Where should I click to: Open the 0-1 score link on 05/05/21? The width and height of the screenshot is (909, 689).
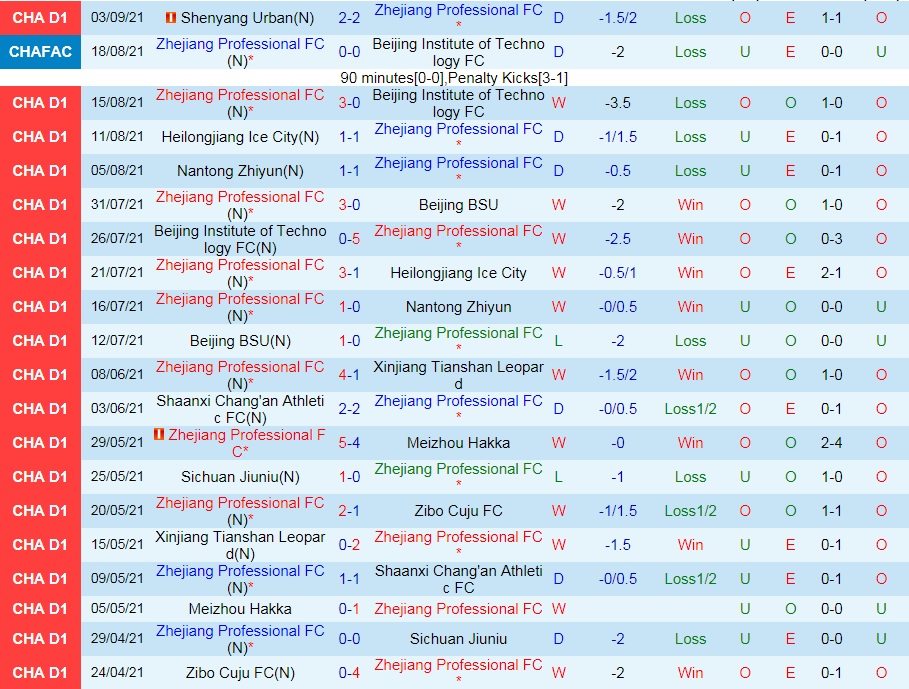pos(349,608)
